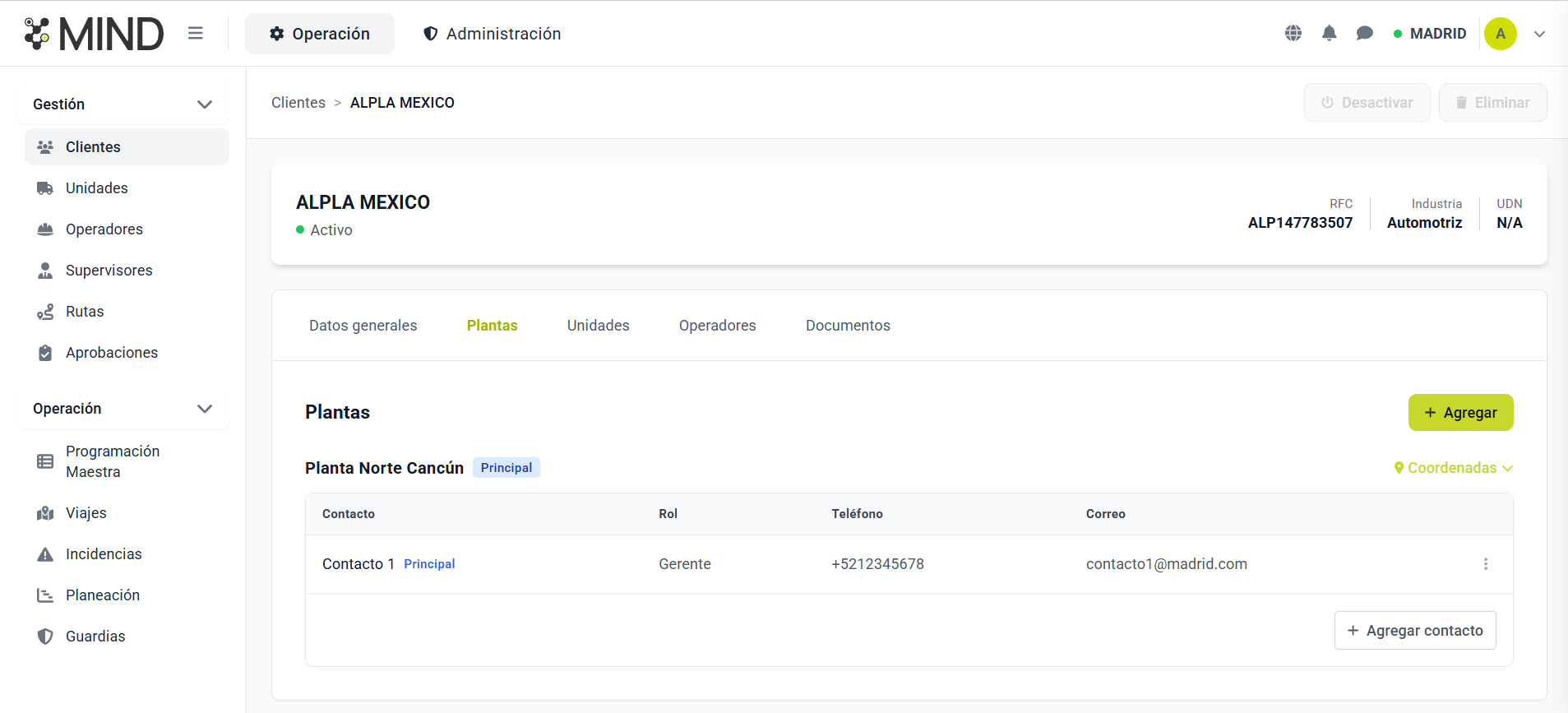Click the Operadores hard-hat icon
The height and width of the screenshot is (713, 1568).
pos(45,229)
